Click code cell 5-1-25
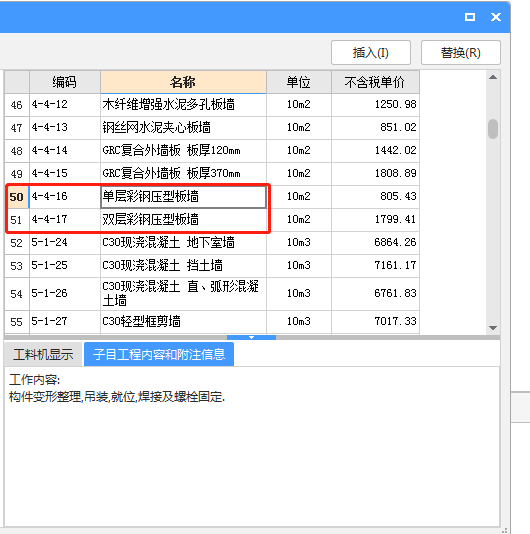This screenshot has height=534, width=530. tap(65, 266)
